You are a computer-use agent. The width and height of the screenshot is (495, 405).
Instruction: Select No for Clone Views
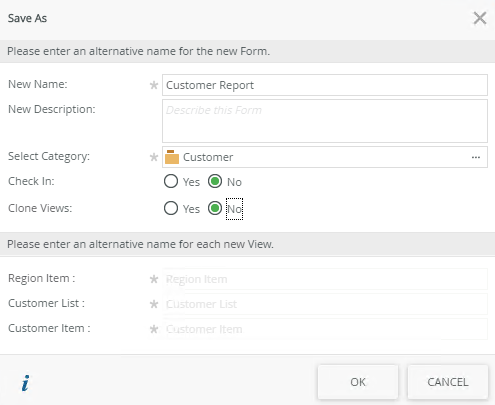pos(215,209)
